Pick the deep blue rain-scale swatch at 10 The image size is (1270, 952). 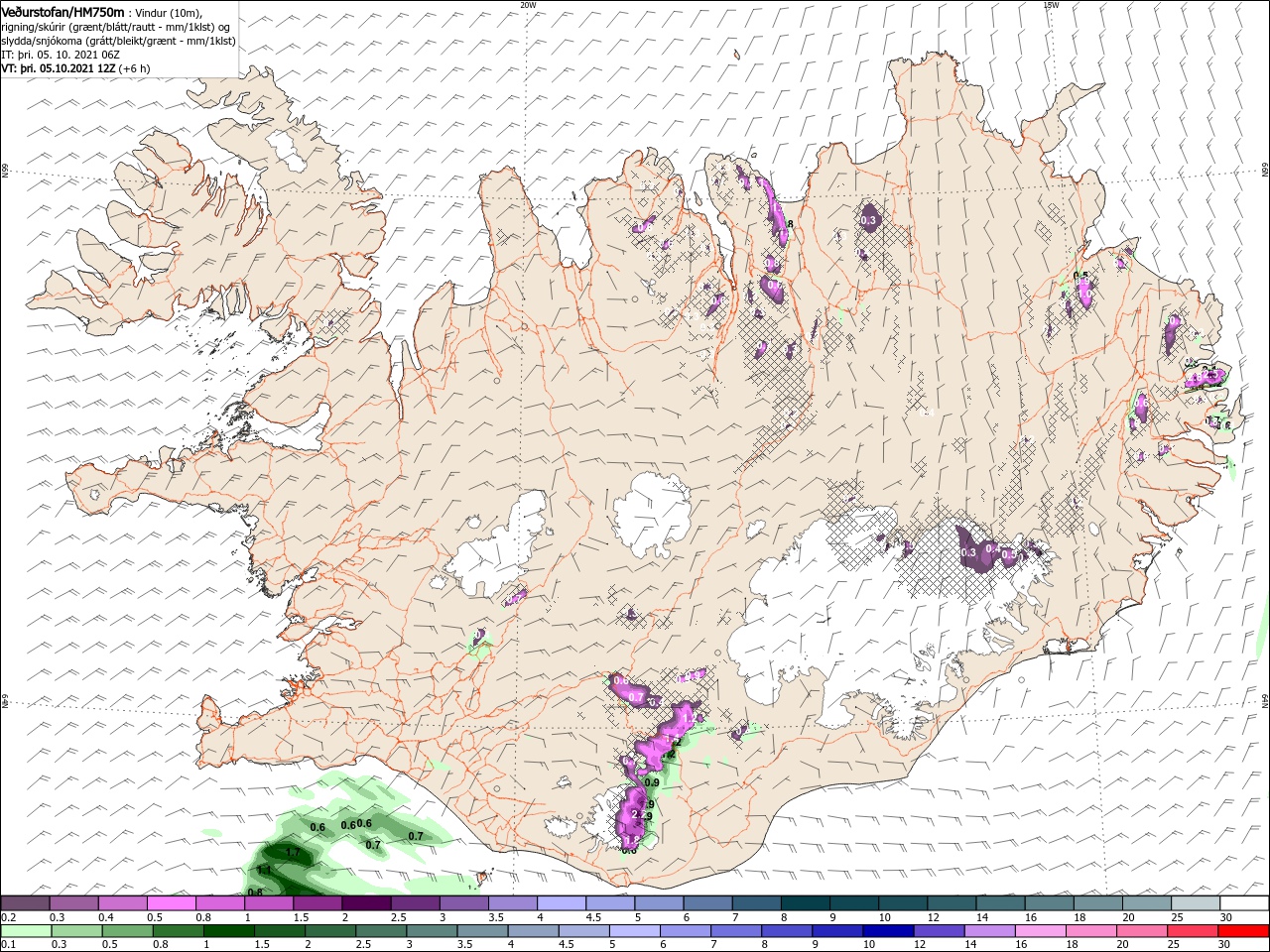pyautogui.click(x=886, y=931)
